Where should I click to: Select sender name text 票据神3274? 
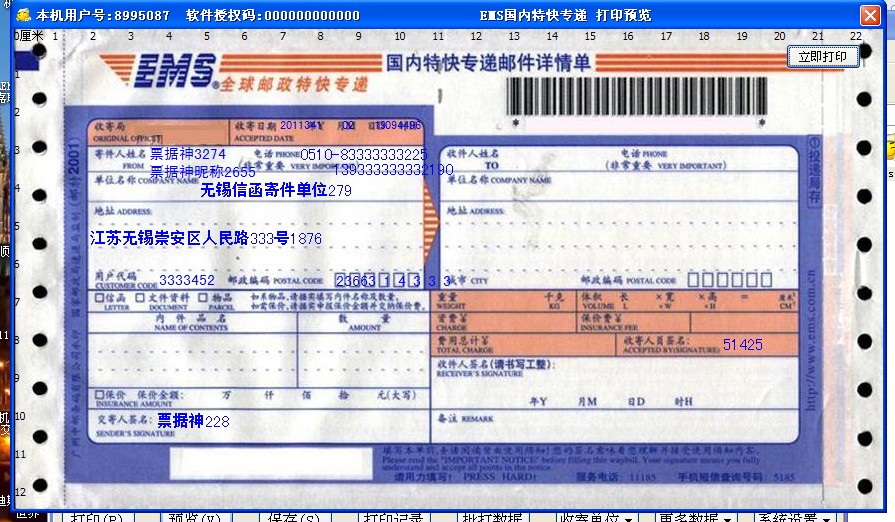(x=188, y=154)
